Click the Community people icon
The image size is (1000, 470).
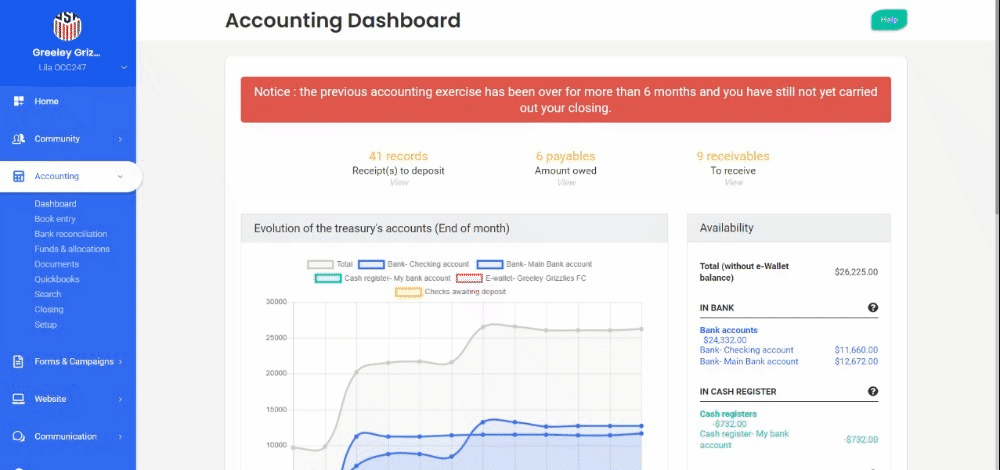pos(18,139)
